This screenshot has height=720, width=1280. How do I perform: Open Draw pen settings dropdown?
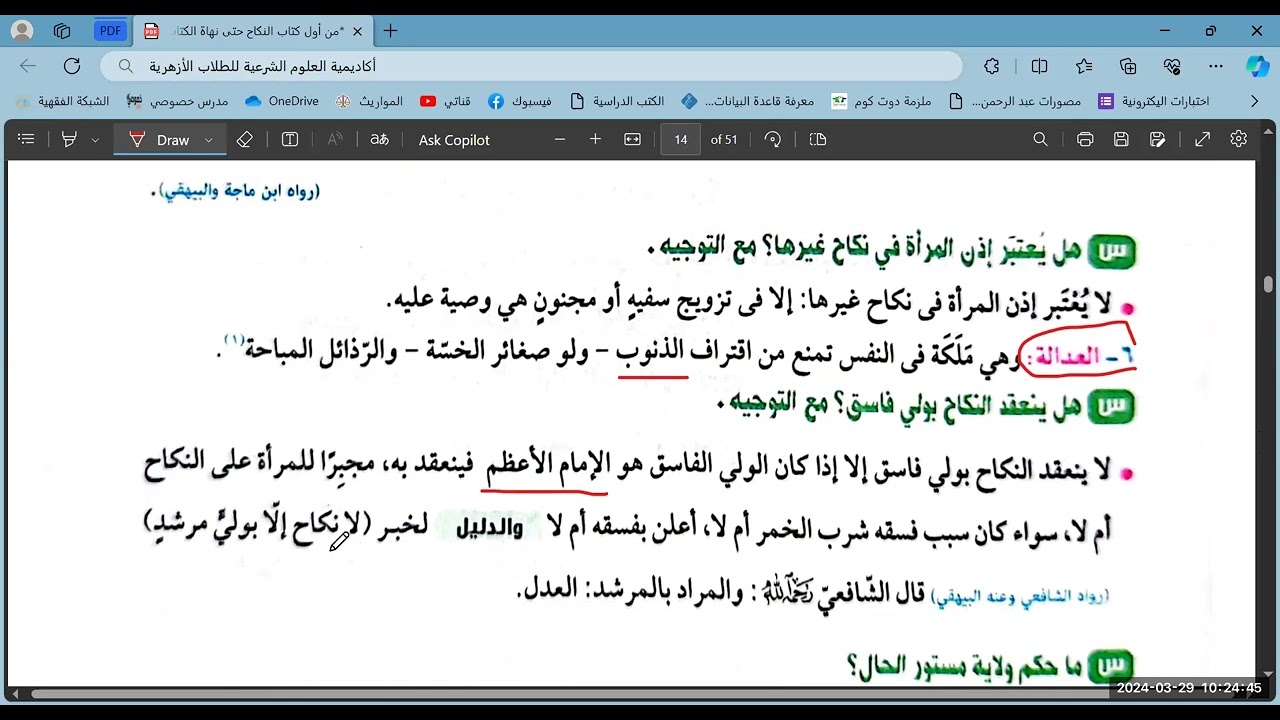point(208,140)
